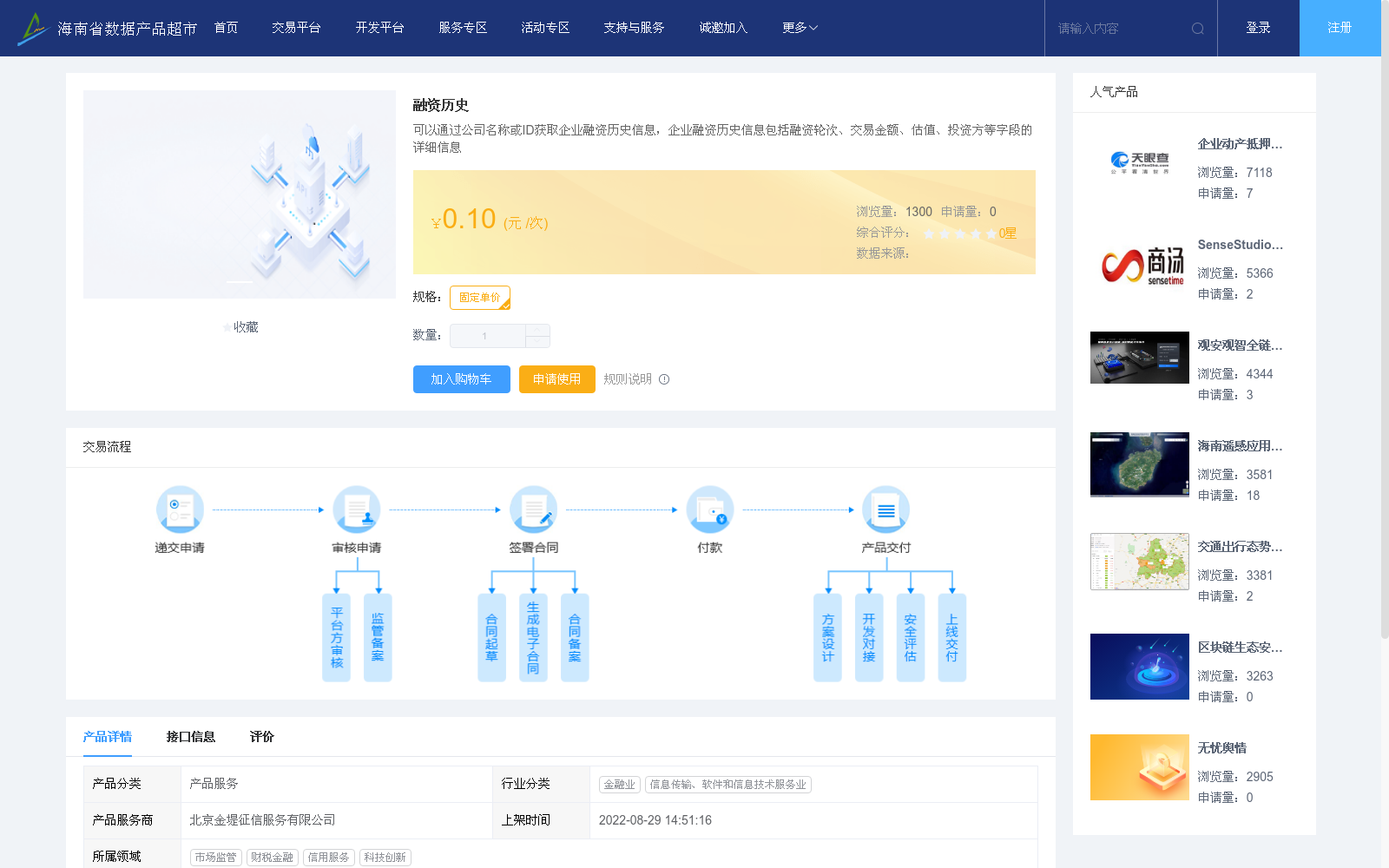1389x868 pixels.
Task: Open the 企业动产抵押 product title
Action: 1240,144
